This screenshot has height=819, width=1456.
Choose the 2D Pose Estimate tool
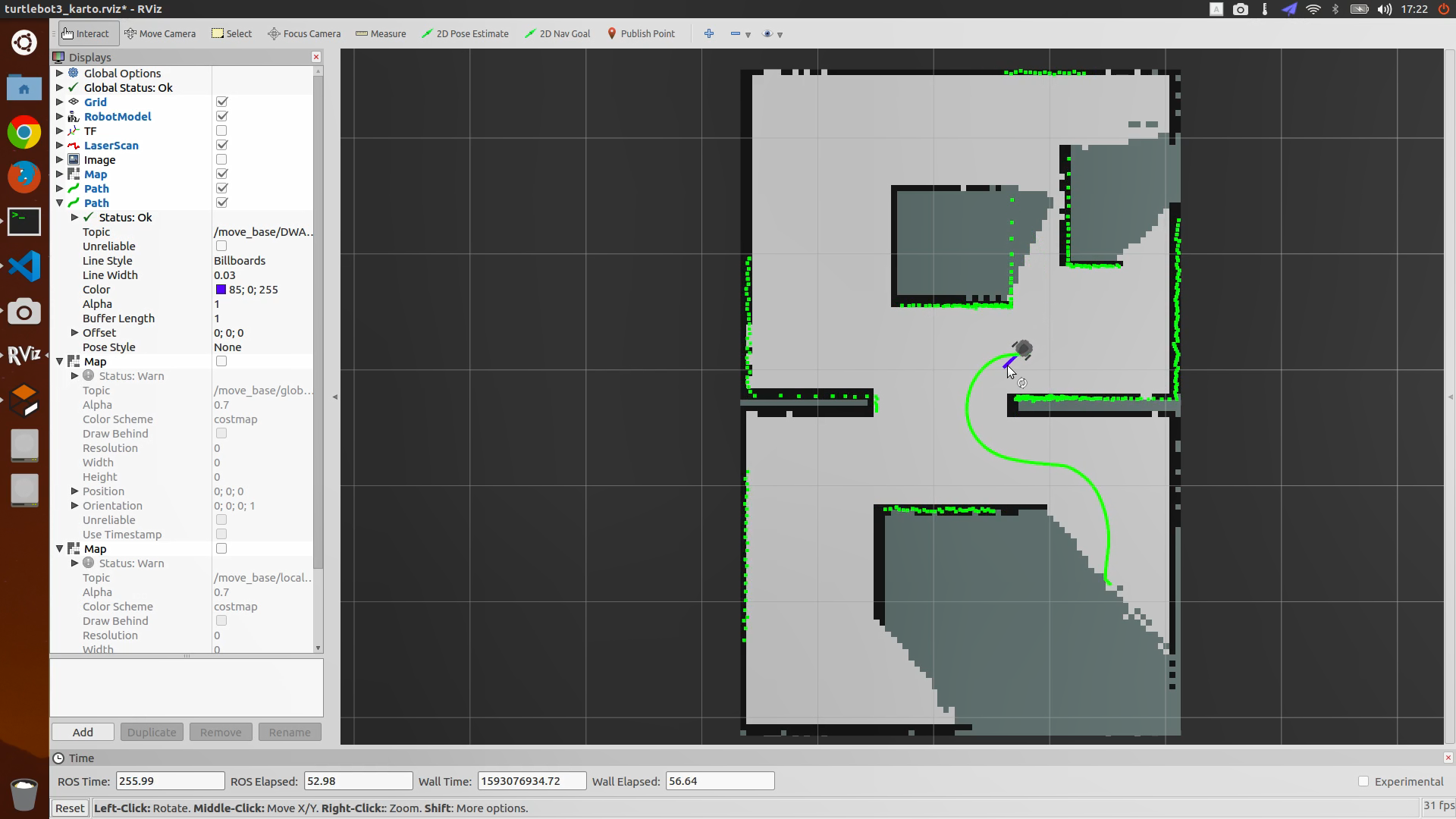tap(465, 33)
